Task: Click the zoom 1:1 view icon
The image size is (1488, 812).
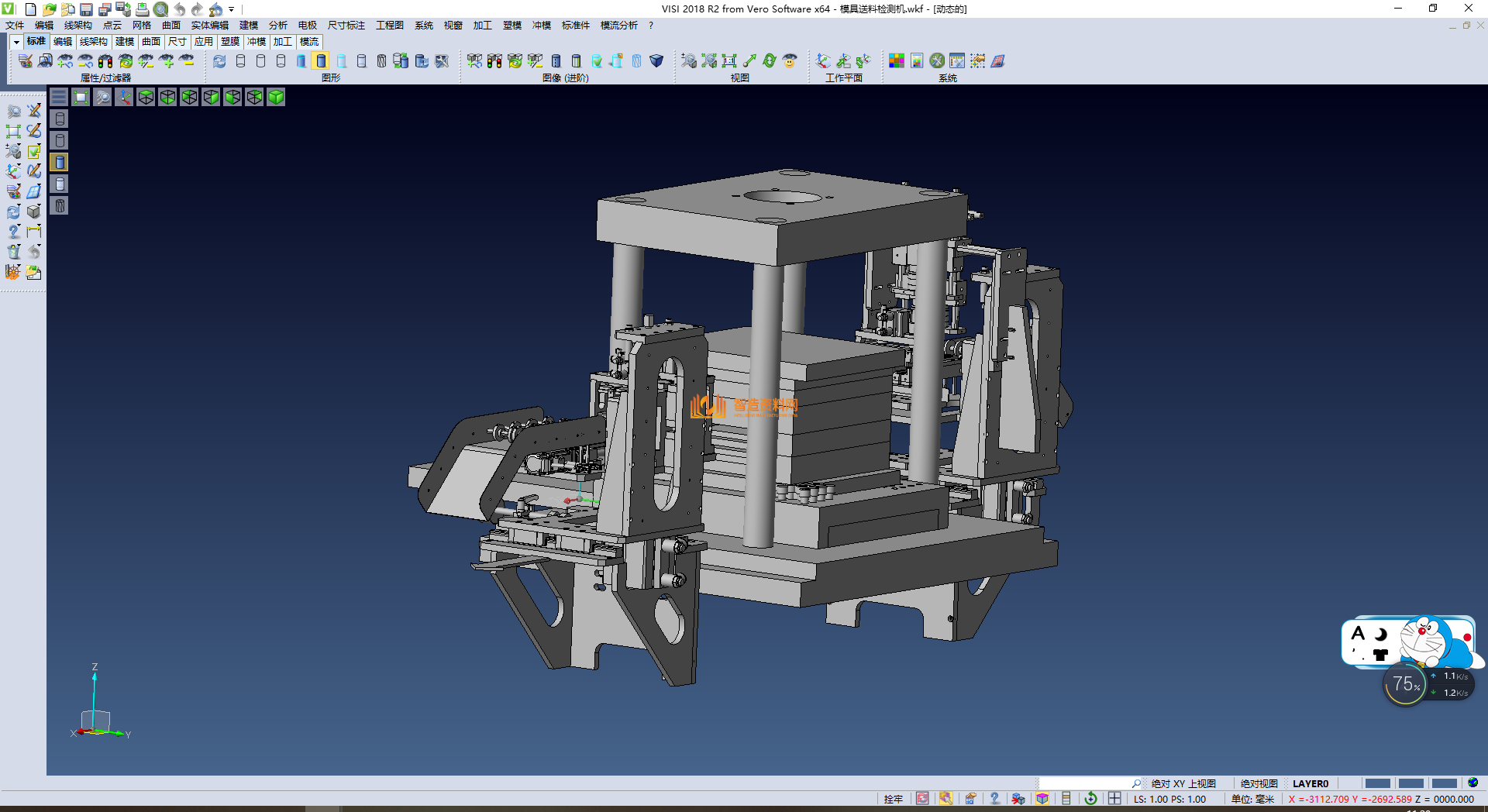Action: 729,61
